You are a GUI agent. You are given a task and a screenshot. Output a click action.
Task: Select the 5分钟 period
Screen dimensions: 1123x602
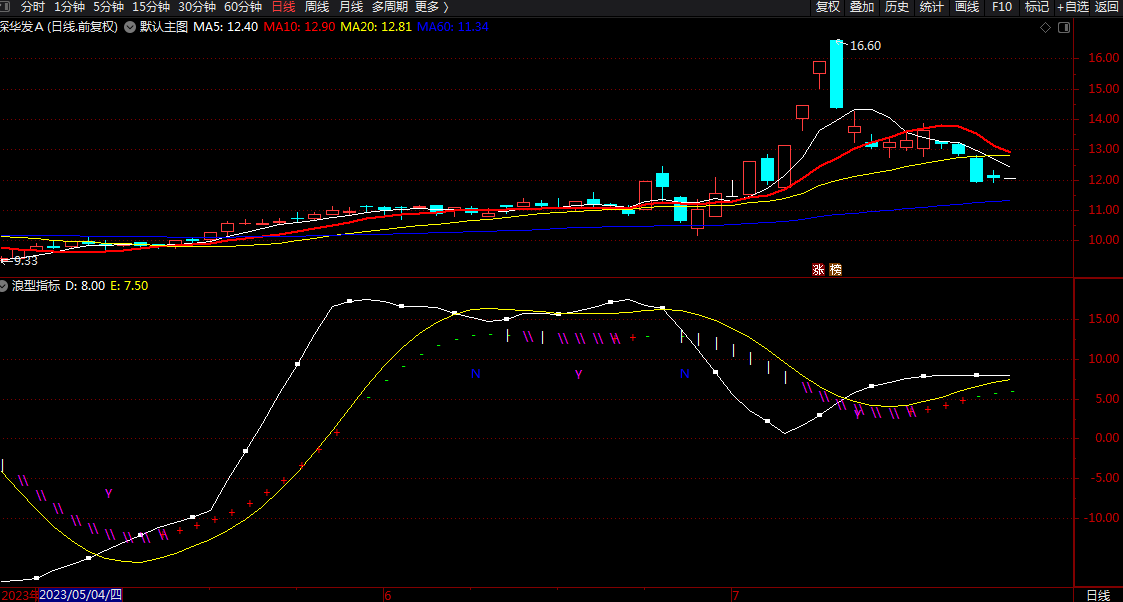[108, 7]
